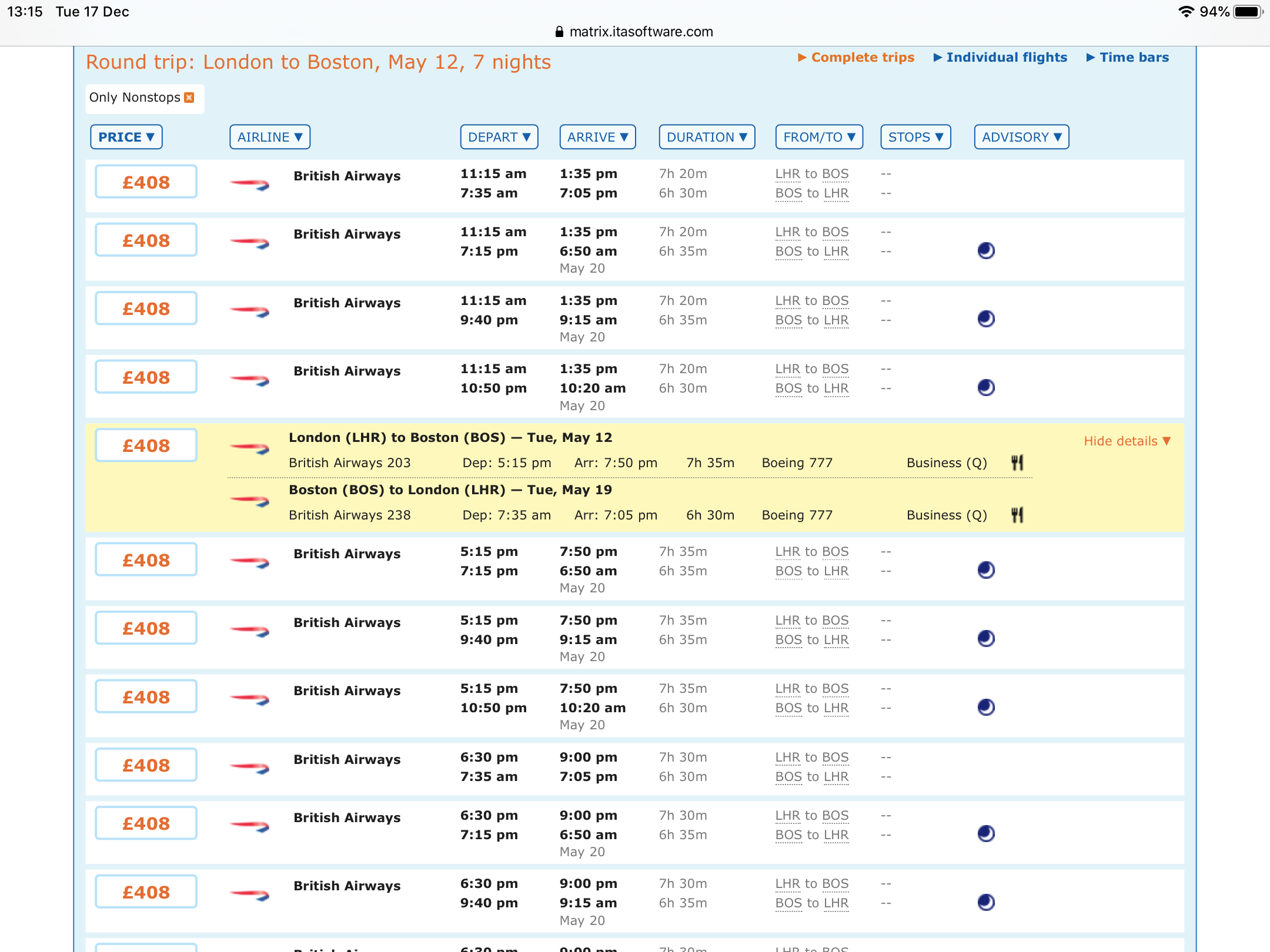This screenshot has height=952, width=1270.
Task: Open the FROM/TO filter dropdown
Action: pos(819,137)
